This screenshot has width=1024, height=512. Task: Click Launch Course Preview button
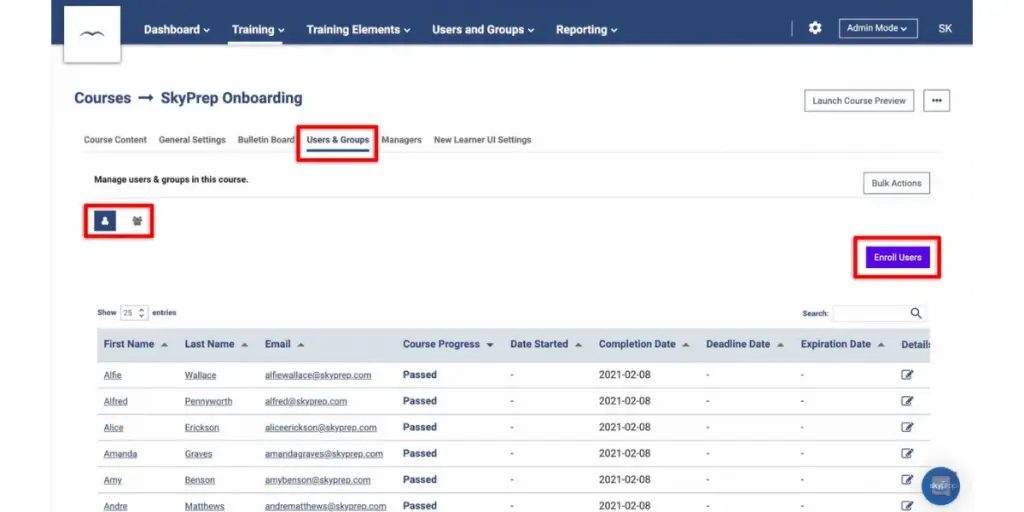pos(859,101)
